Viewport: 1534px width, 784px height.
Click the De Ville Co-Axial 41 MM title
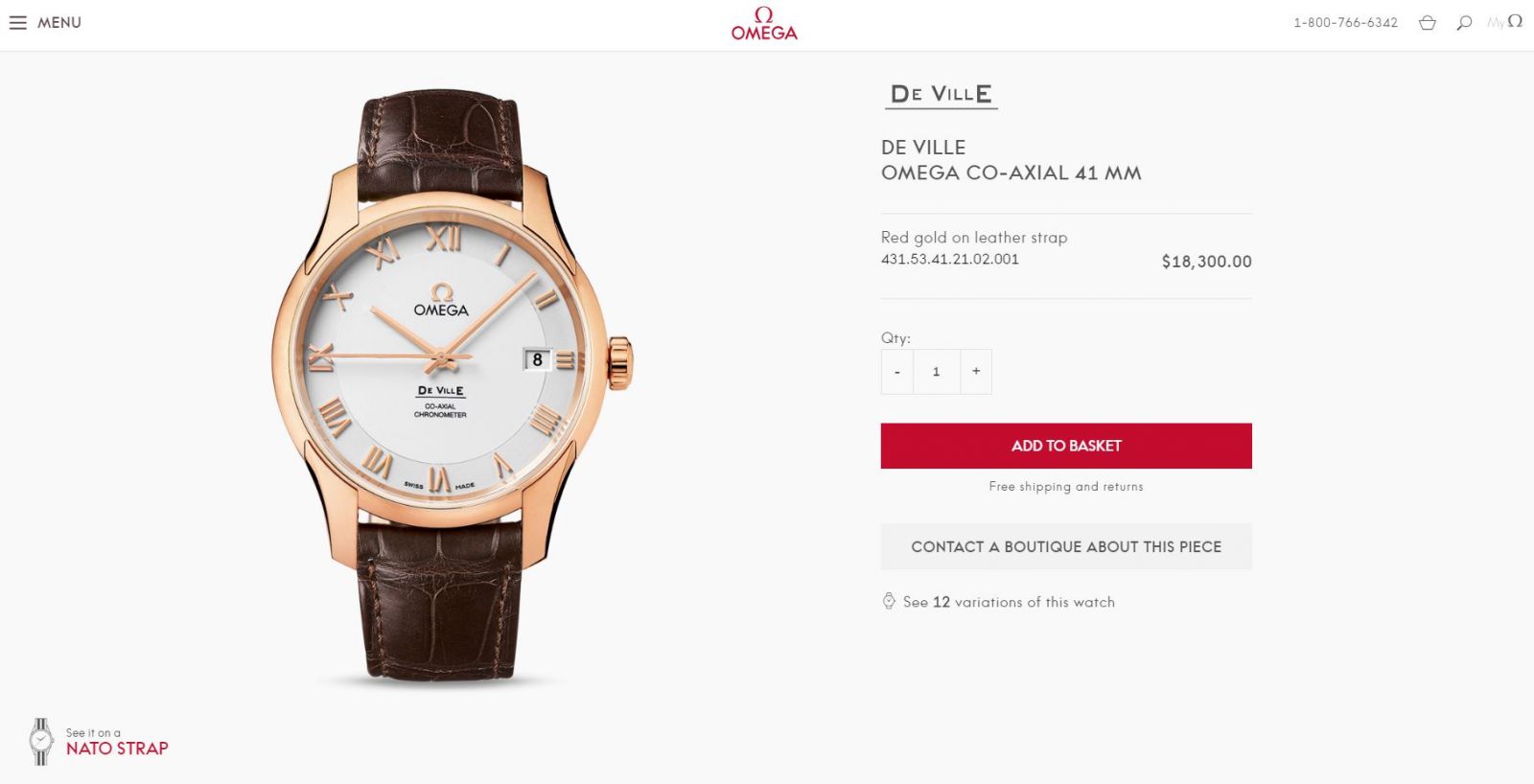pos(1011,160)
